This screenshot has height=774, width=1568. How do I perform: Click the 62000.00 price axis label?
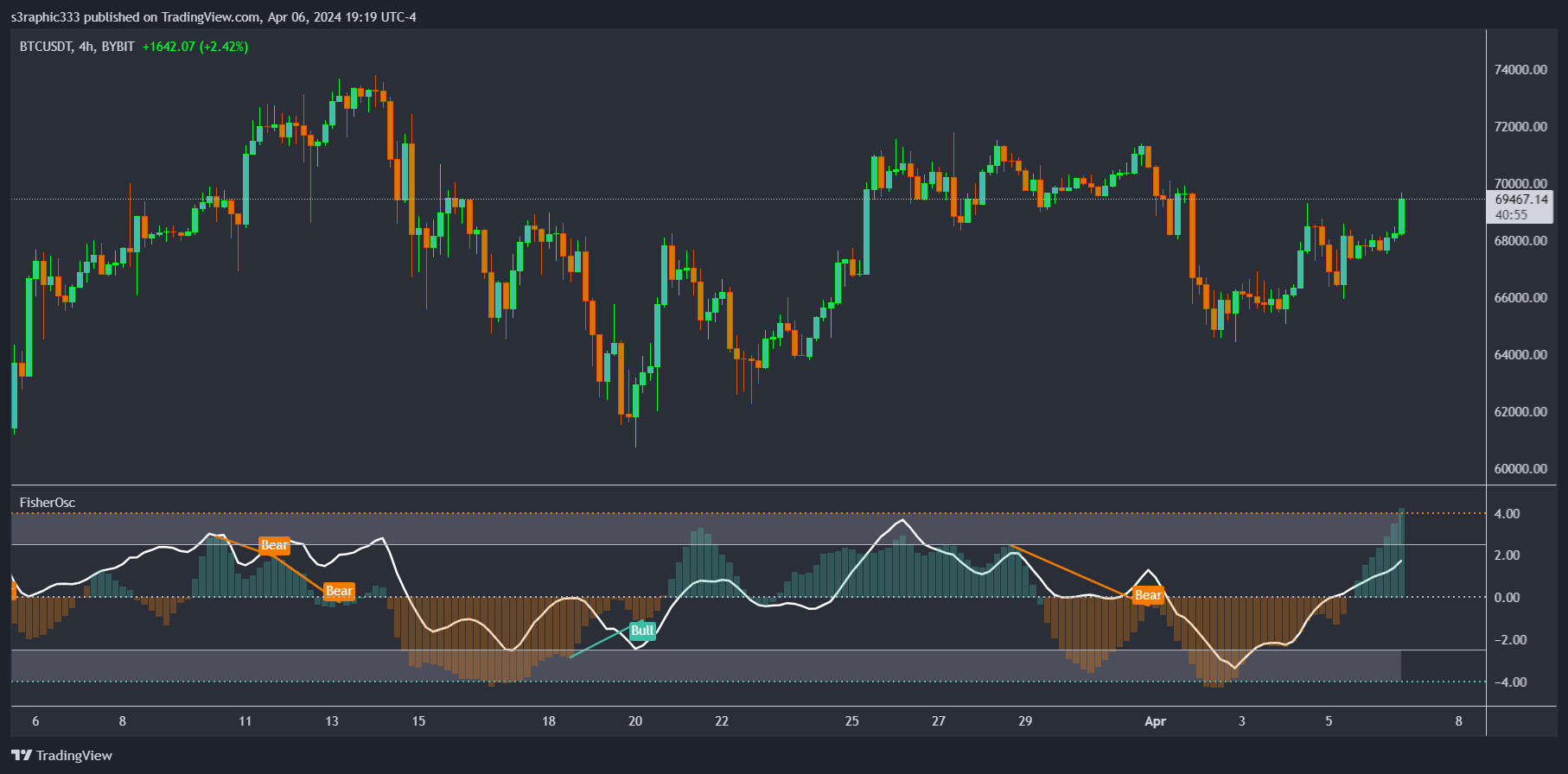point(1521,412)
